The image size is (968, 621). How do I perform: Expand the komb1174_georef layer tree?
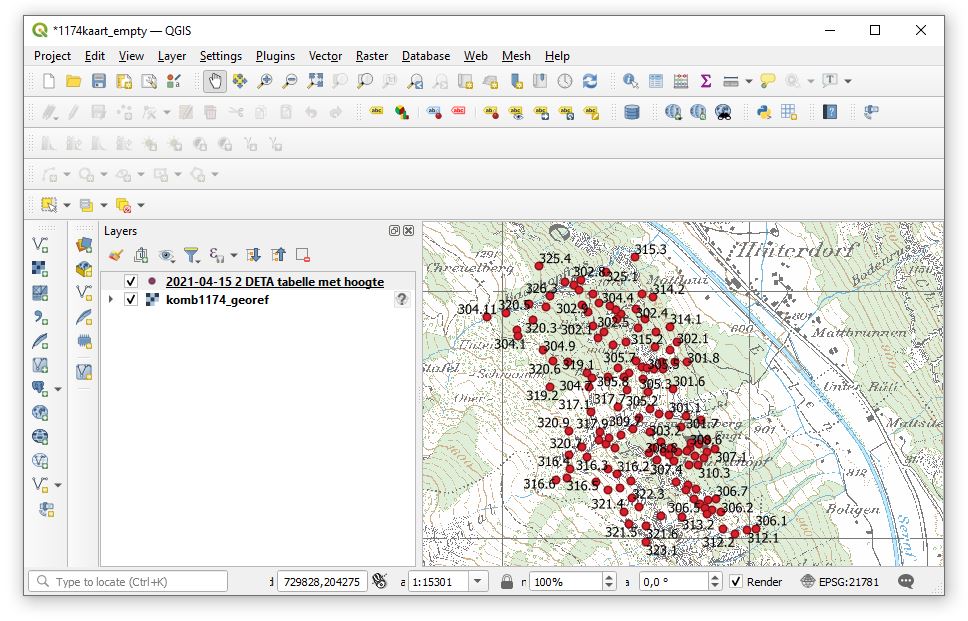[x=110, y=300]
